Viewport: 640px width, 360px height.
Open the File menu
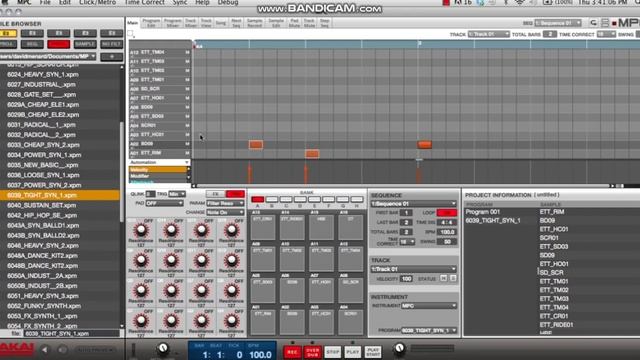point(45,2)
